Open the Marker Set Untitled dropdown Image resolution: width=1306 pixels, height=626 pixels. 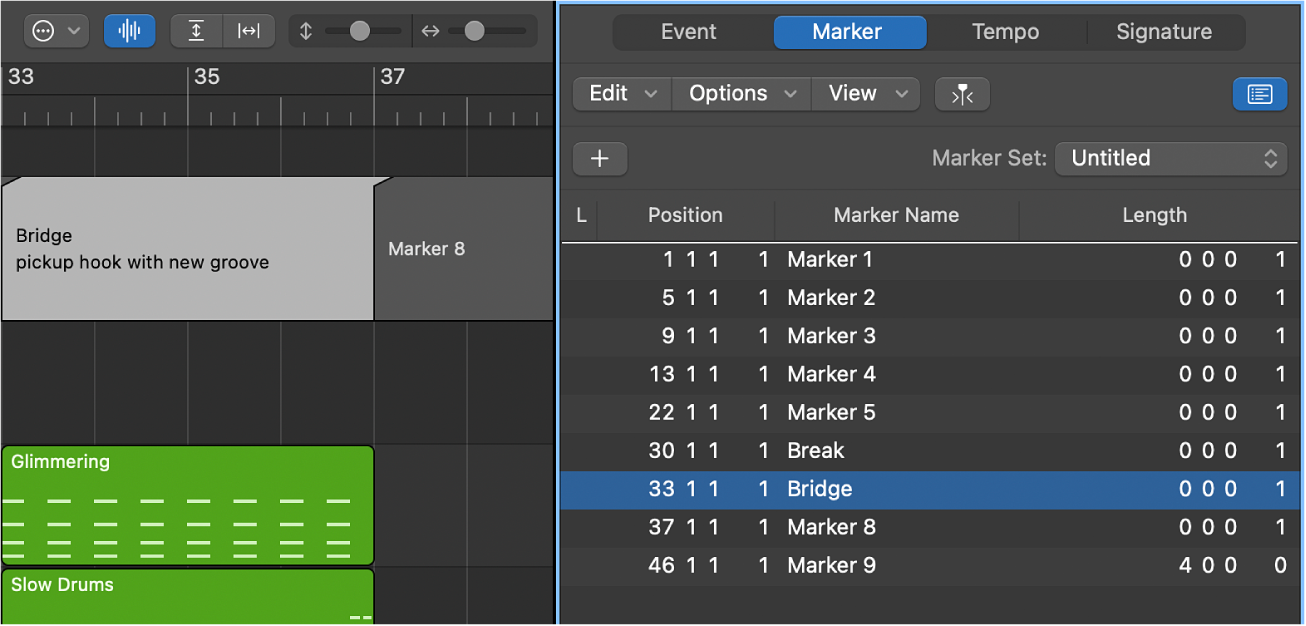coord(1171,158)
